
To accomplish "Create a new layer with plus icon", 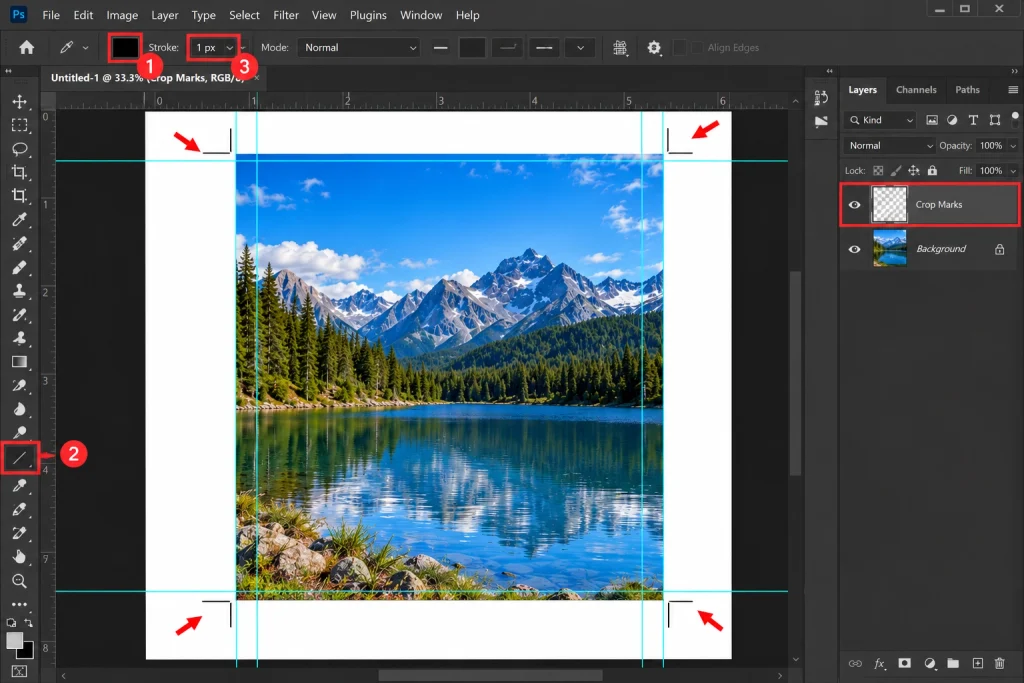I will [978, 663].
